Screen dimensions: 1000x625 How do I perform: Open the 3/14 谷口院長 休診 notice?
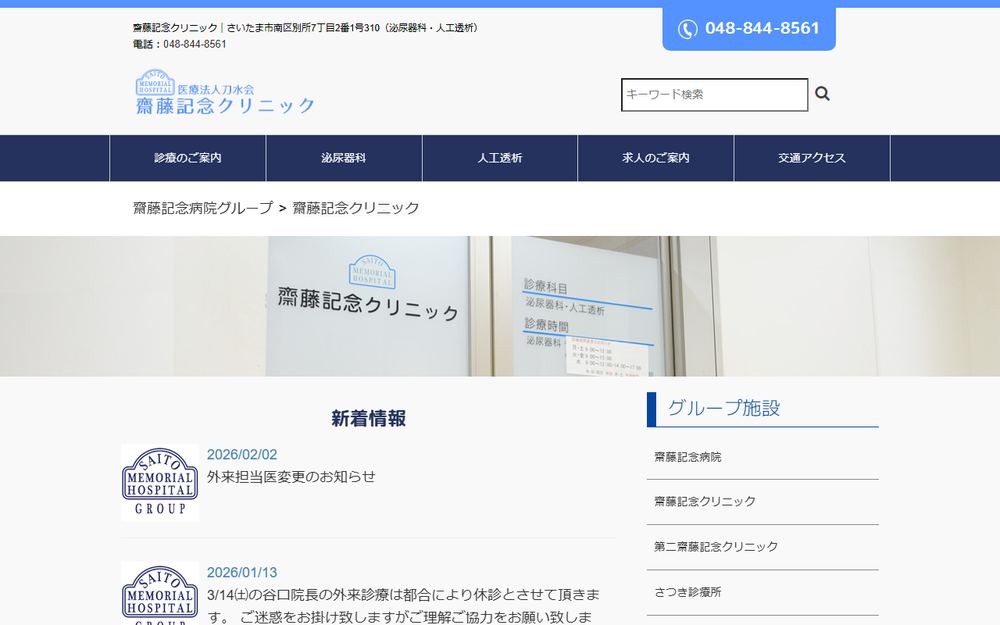(404, 606)
